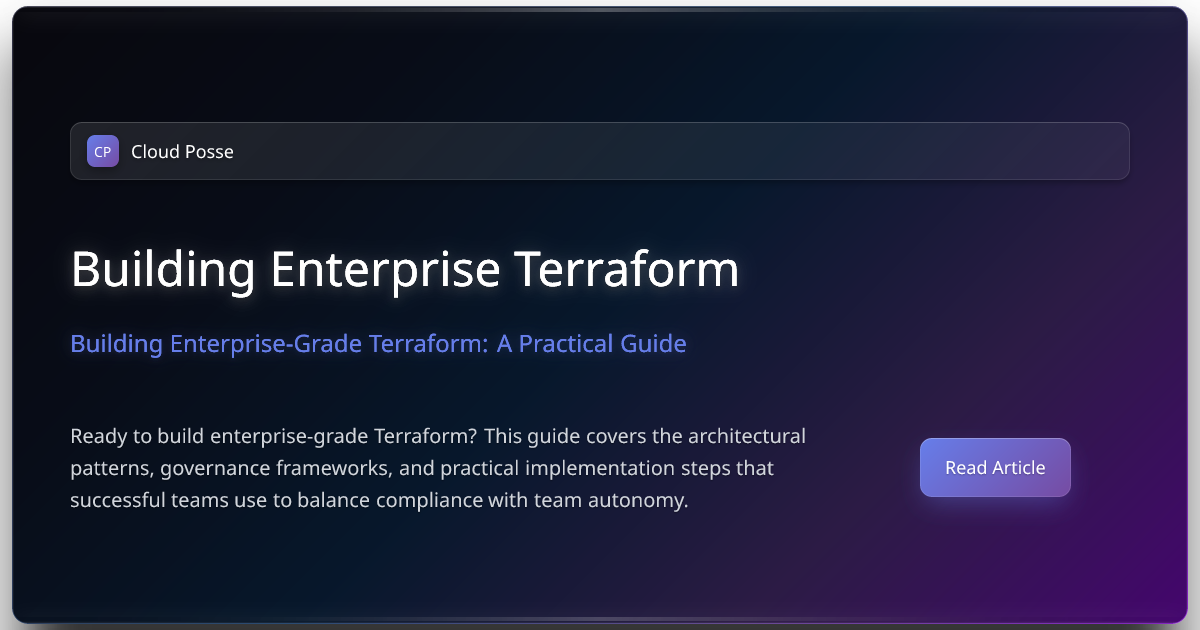Click the 'Cloud Posse' publisher name
The image size is (1200, 630).
[182, 151]
